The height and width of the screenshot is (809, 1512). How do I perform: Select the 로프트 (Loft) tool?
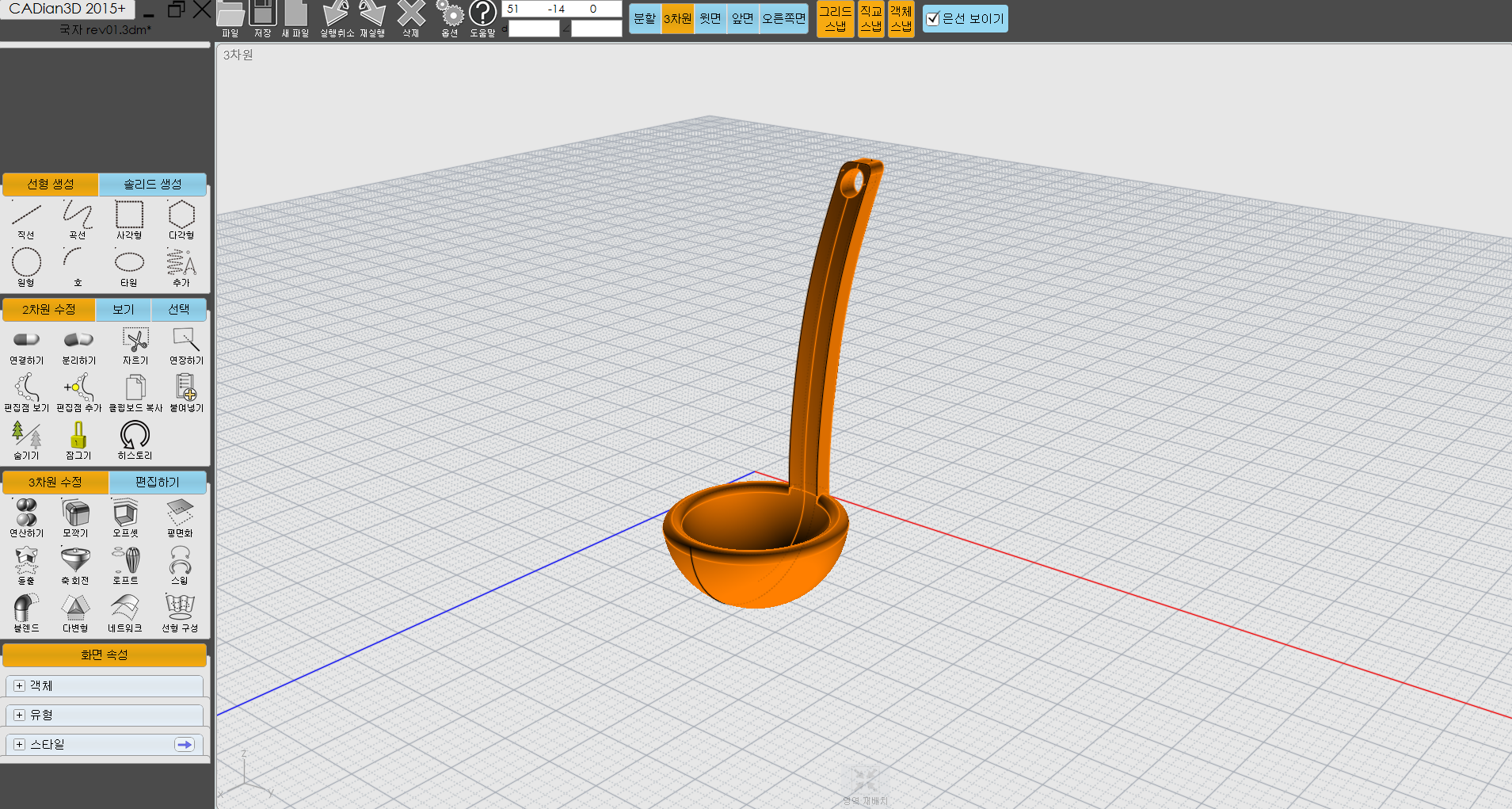tap(125, 560)
